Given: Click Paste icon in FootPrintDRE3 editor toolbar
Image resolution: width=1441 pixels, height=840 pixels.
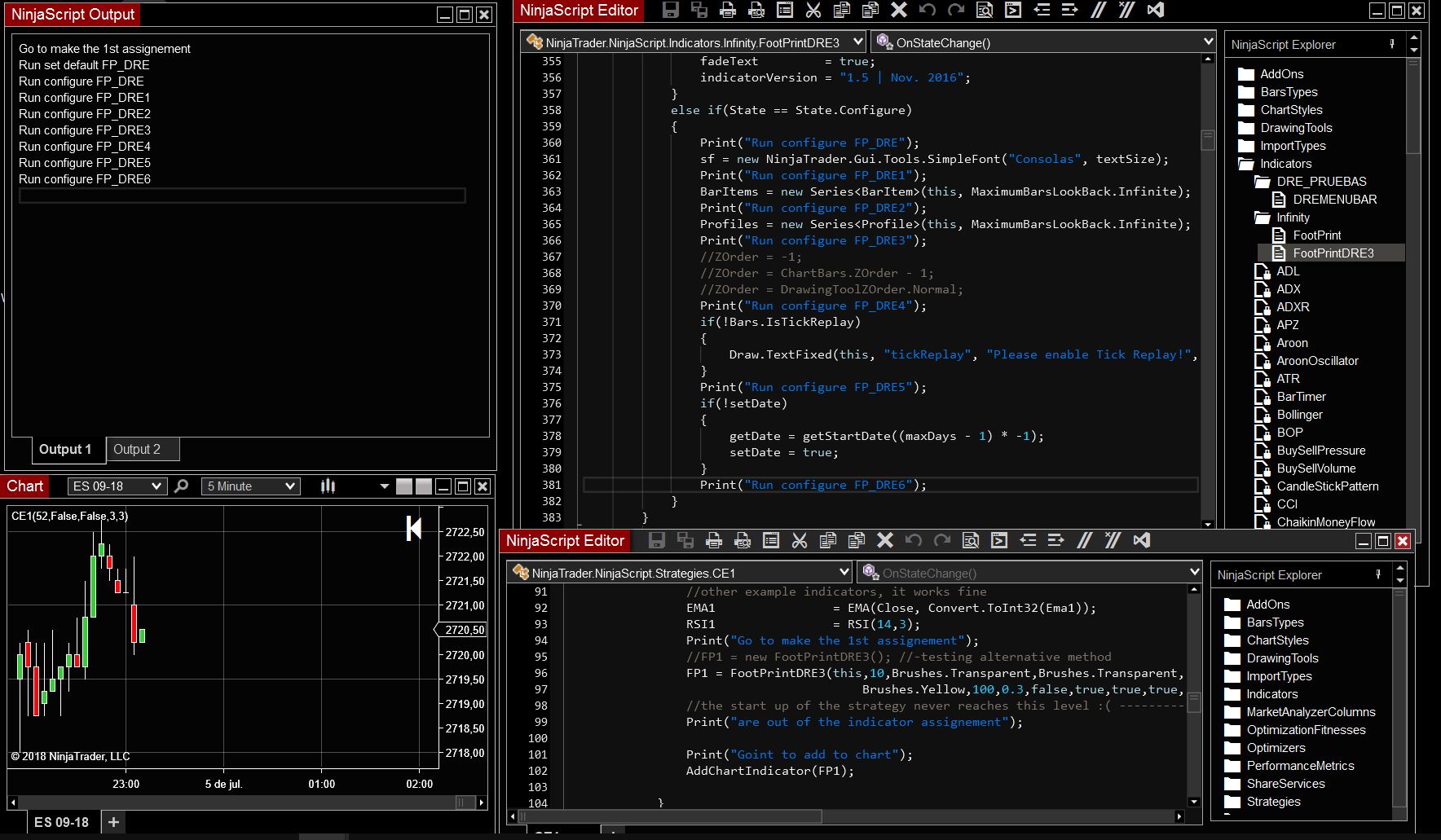Looking at the screenshot, I should click(x=870, y=11).
